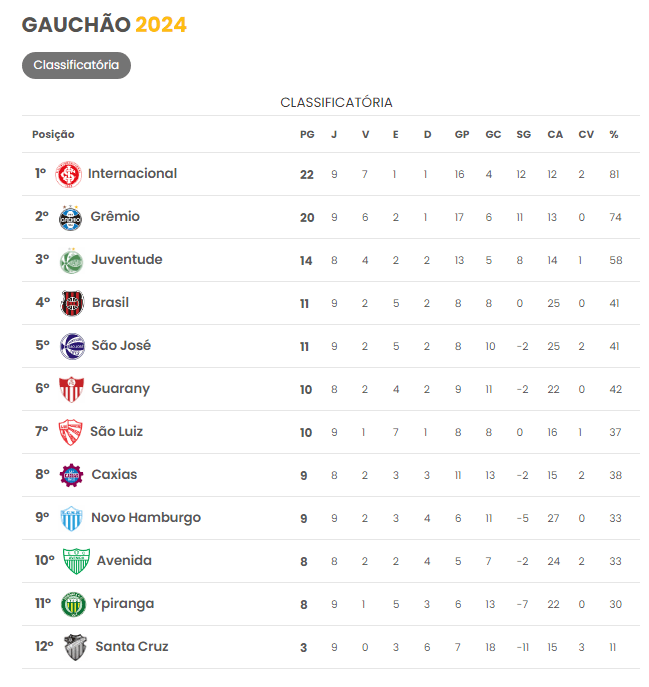Click the Caxias club emblem
The height and width of the screenshot is (687, 649).
(x=71, y=475)
